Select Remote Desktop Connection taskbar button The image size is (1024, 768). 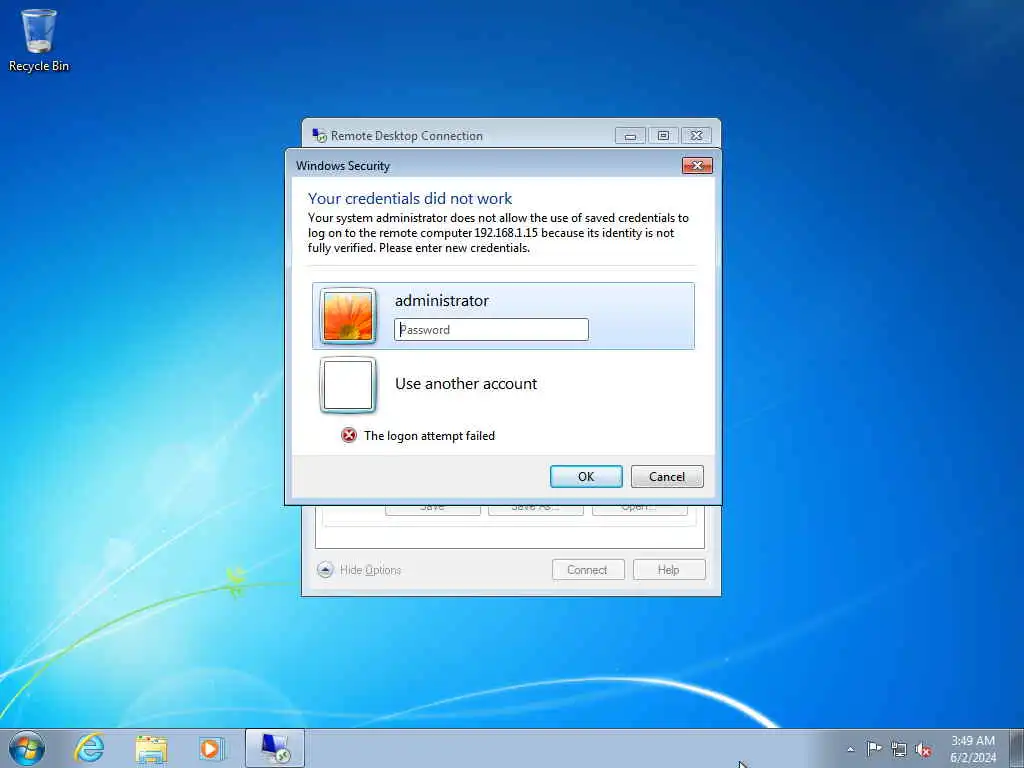point(275,748)
